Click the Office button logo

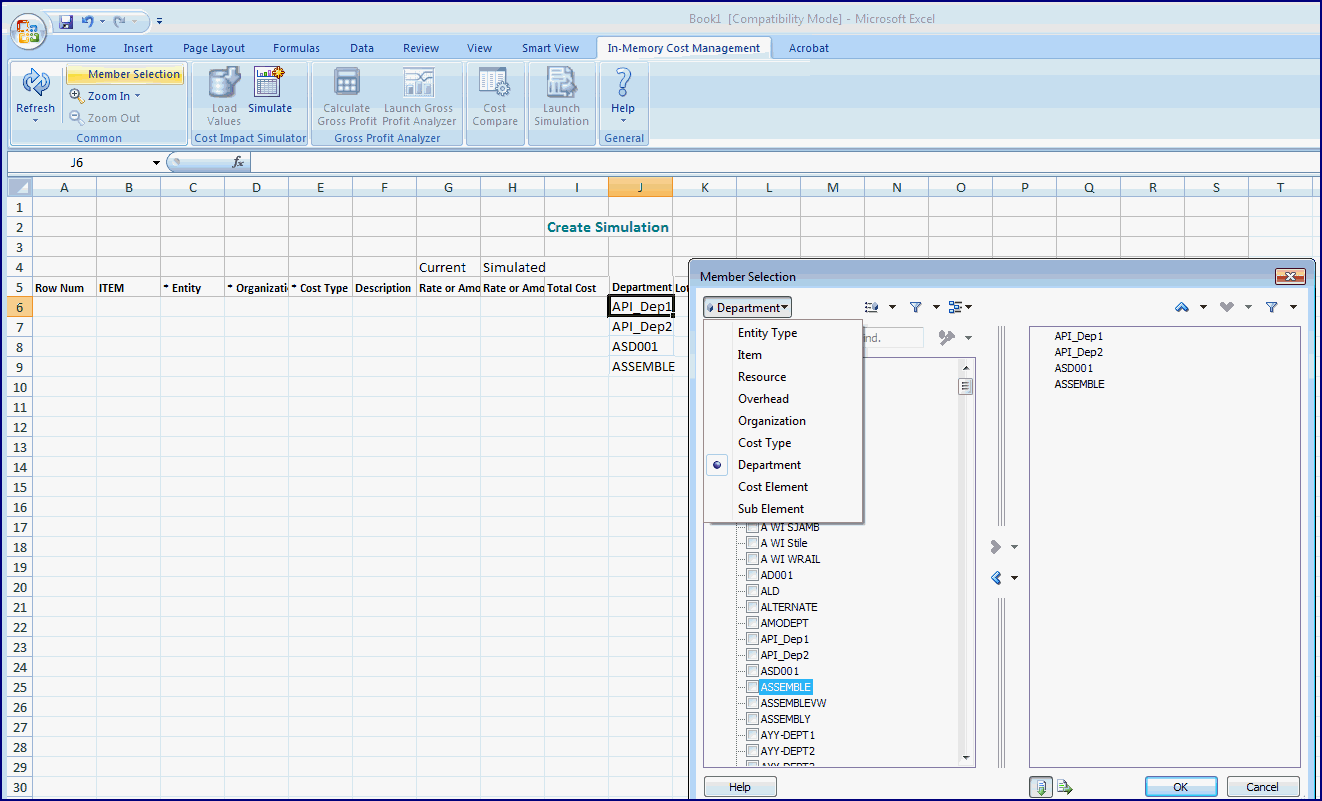[x=29, y=30]
